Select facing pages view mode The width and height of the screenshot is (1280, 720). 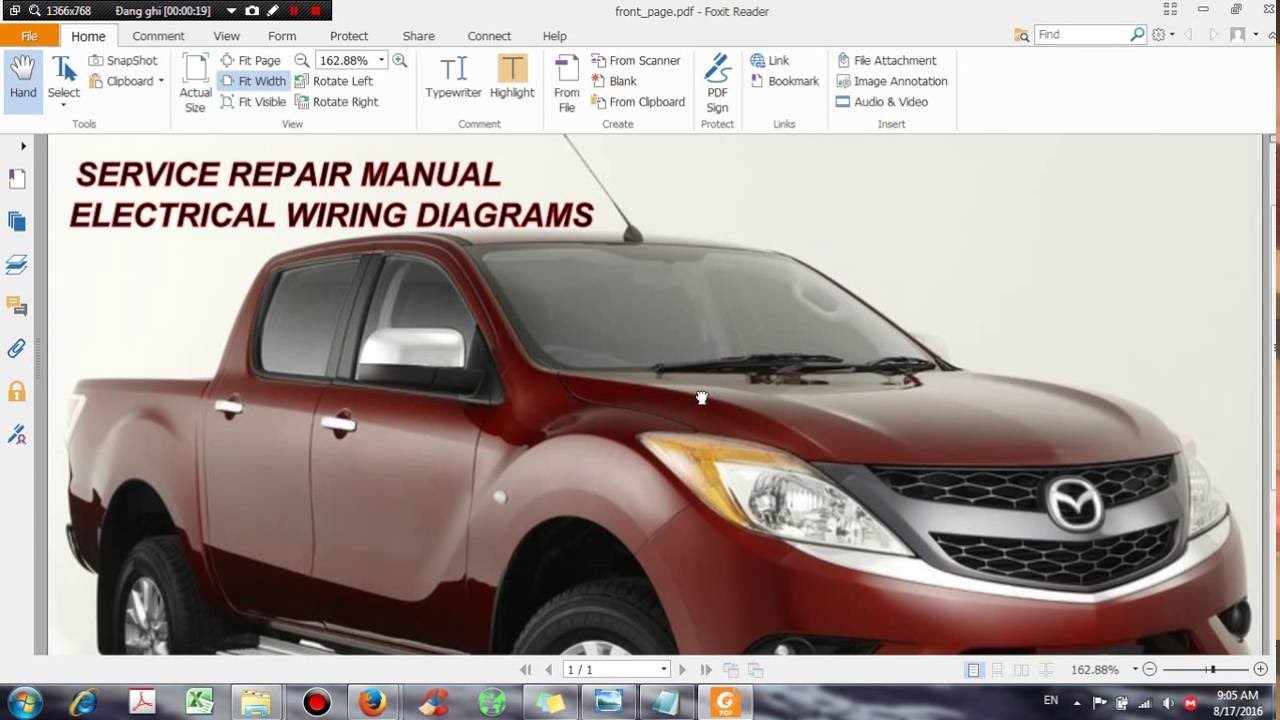[x=1021, y=670]
